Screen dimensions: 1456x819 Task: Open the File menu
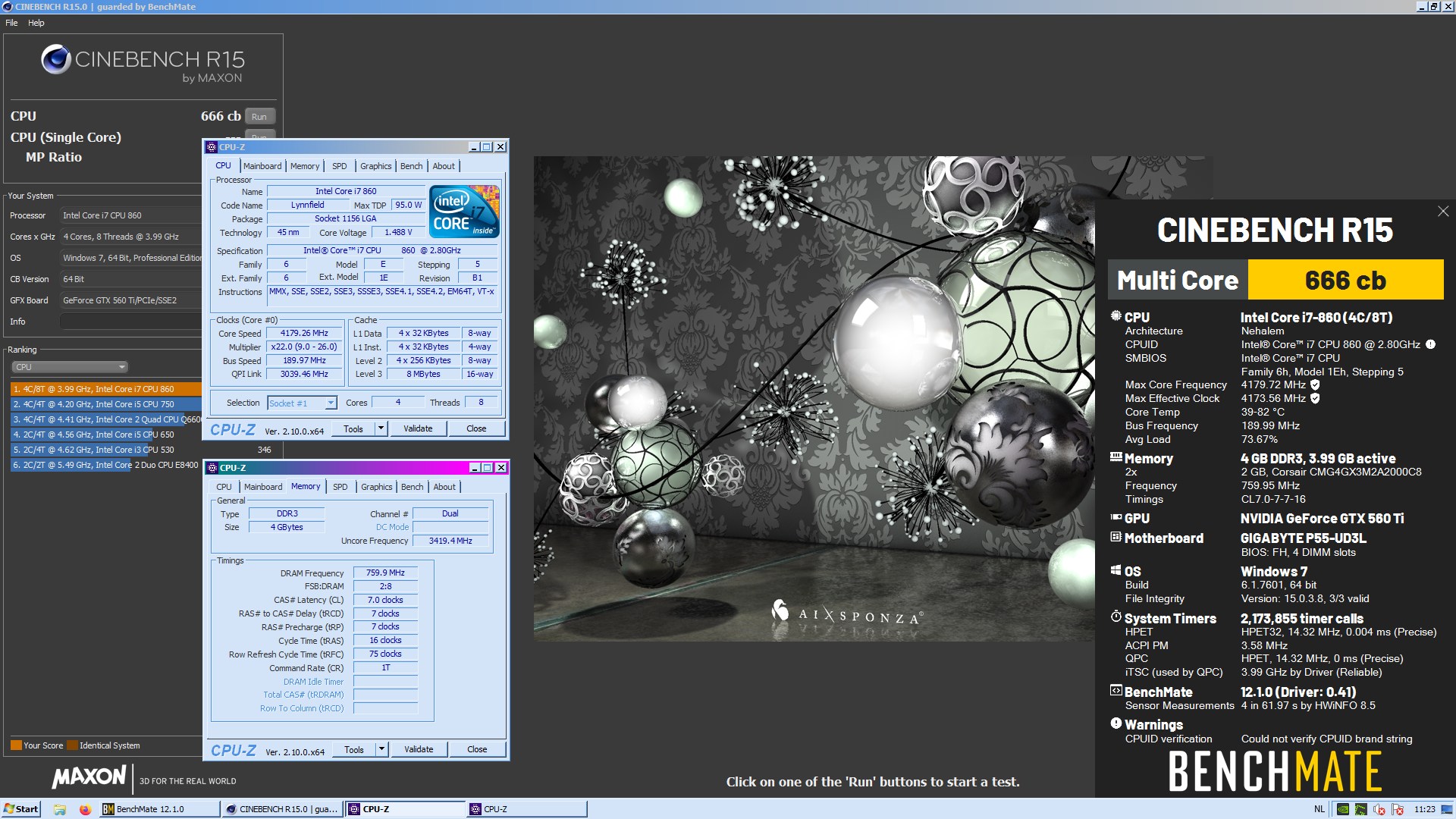pos(11,23)
